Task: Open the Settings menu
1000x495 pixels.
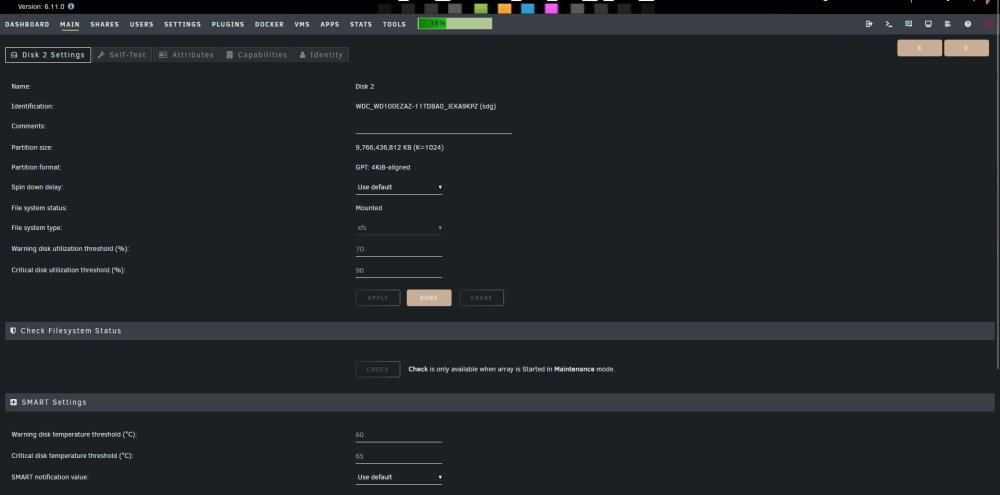Action: coord(182,24)
